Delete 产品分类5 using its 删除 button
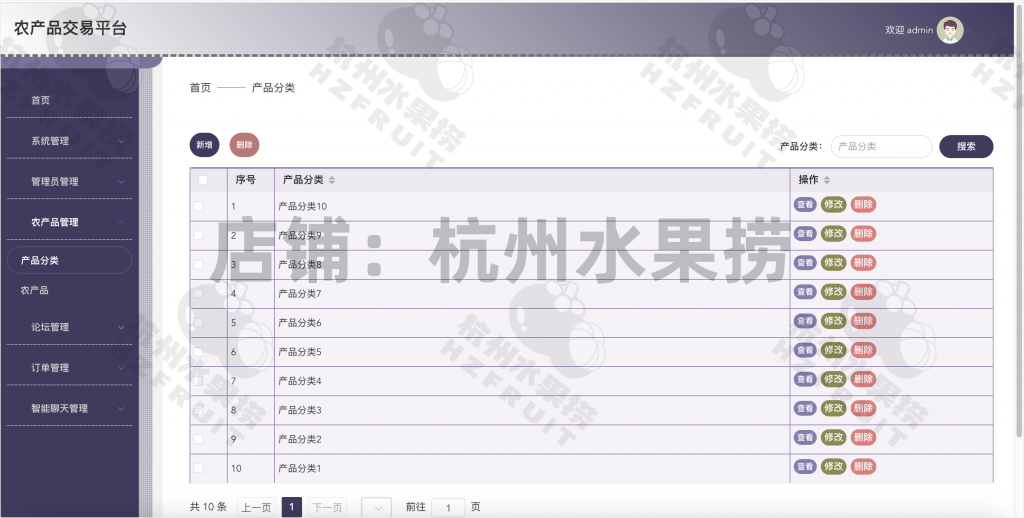This screenshot has width=1024, height=518. tap(863, 349)
